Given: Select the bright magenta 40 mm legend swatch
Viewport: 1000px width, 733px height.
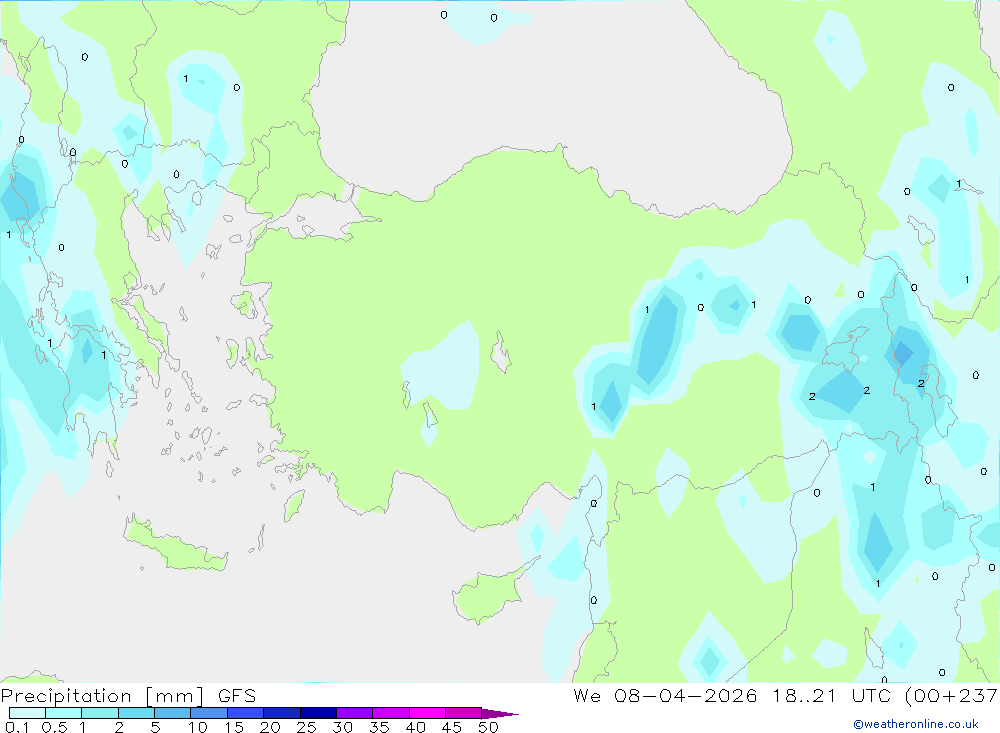Looking at the screenshot, I should point(427,713).
